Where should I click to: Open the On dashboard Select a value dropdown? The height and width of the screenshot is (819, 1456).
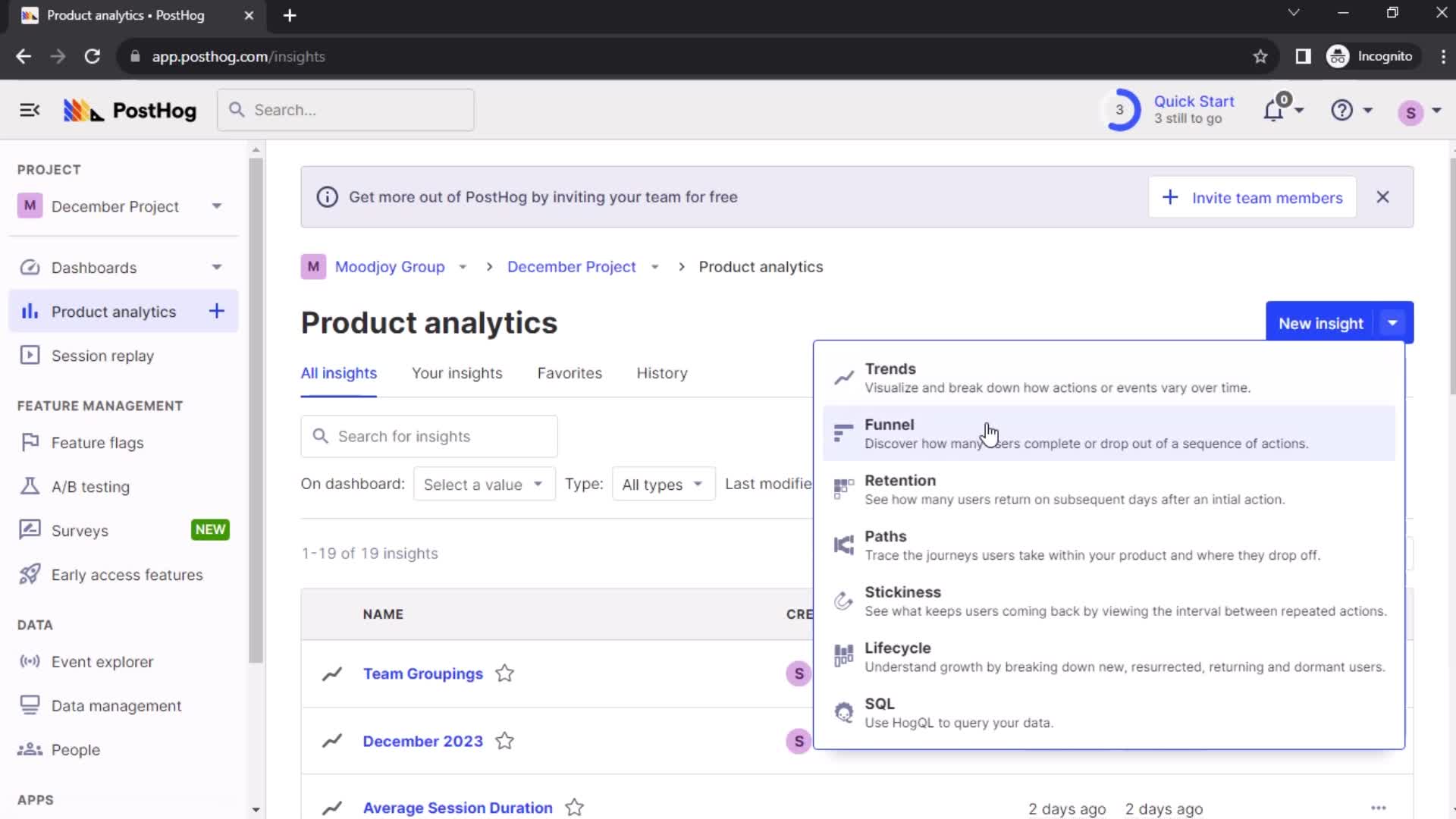484,485
